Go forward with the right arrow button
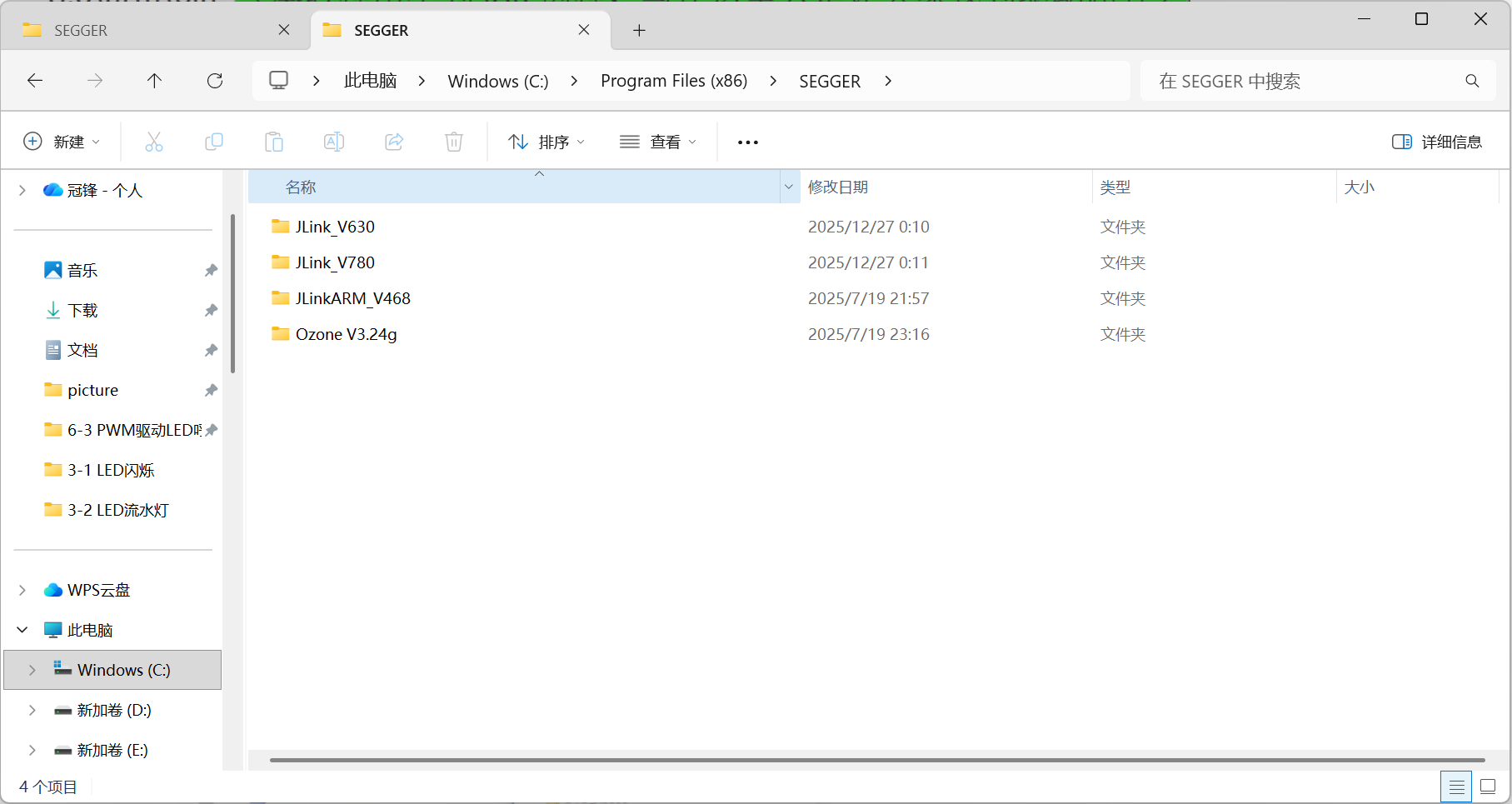The image size is (1512, 804). pyautogui.click(x=95, y=81)
